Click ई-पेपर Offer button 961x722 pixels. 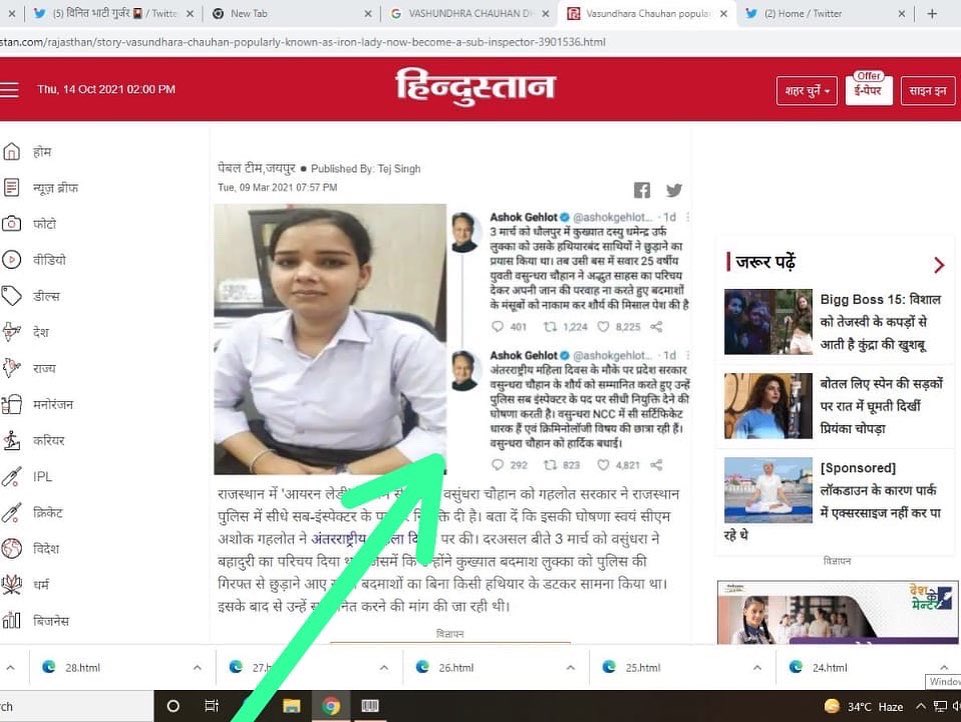pyautogui.click(x=868, y=89)
